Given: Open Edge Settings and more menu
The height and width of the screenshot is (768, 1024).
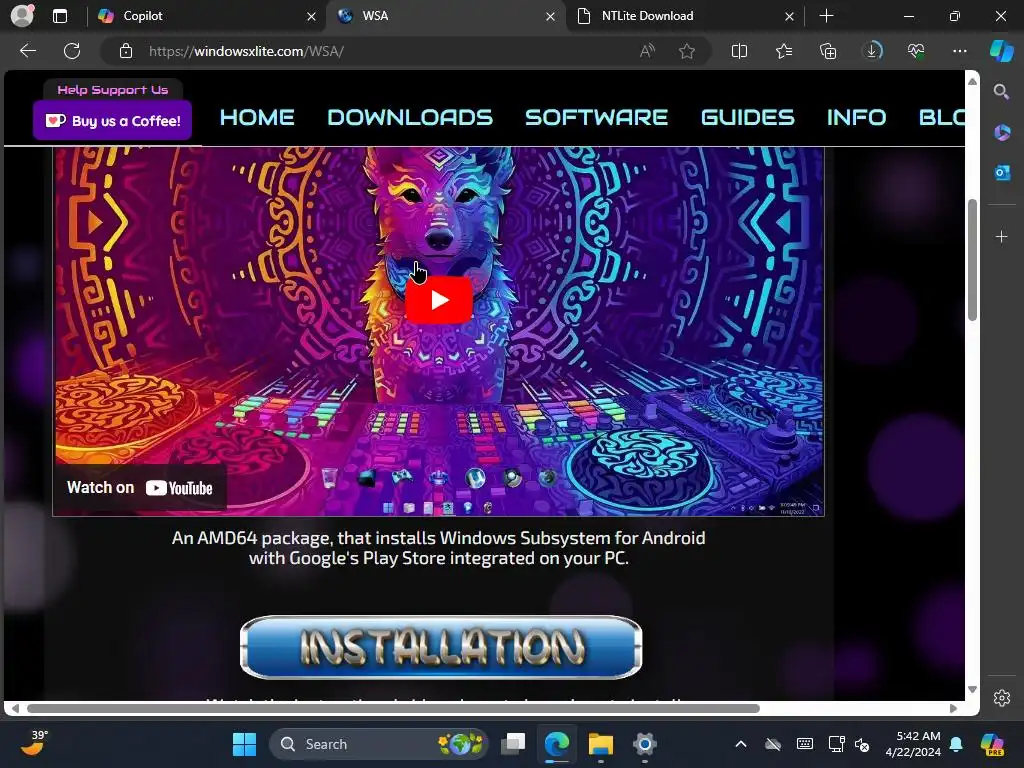Looking at the screenshot, I should (x=959, y=51).
